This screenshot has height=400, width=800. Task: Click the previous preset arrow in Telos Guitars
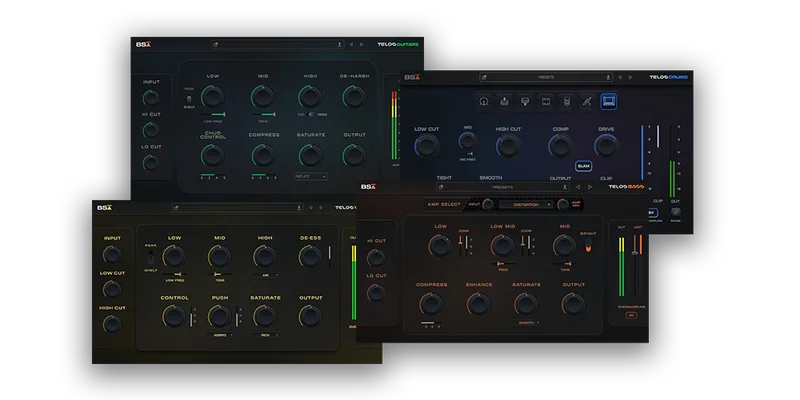(351, 44)
